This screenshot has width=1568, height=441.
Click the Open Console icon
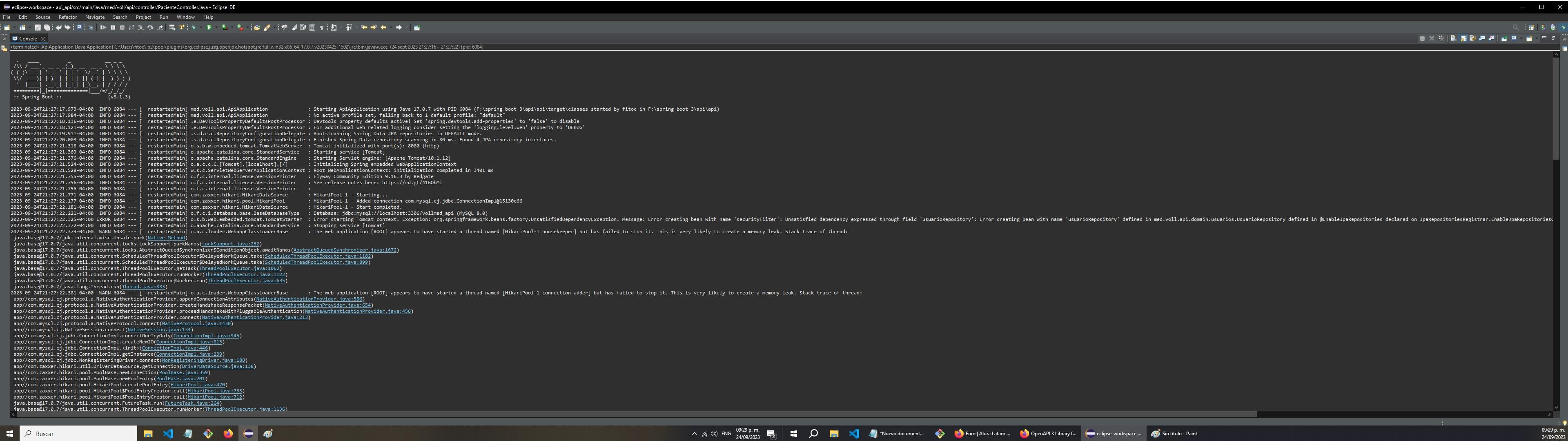point(1529,38)
